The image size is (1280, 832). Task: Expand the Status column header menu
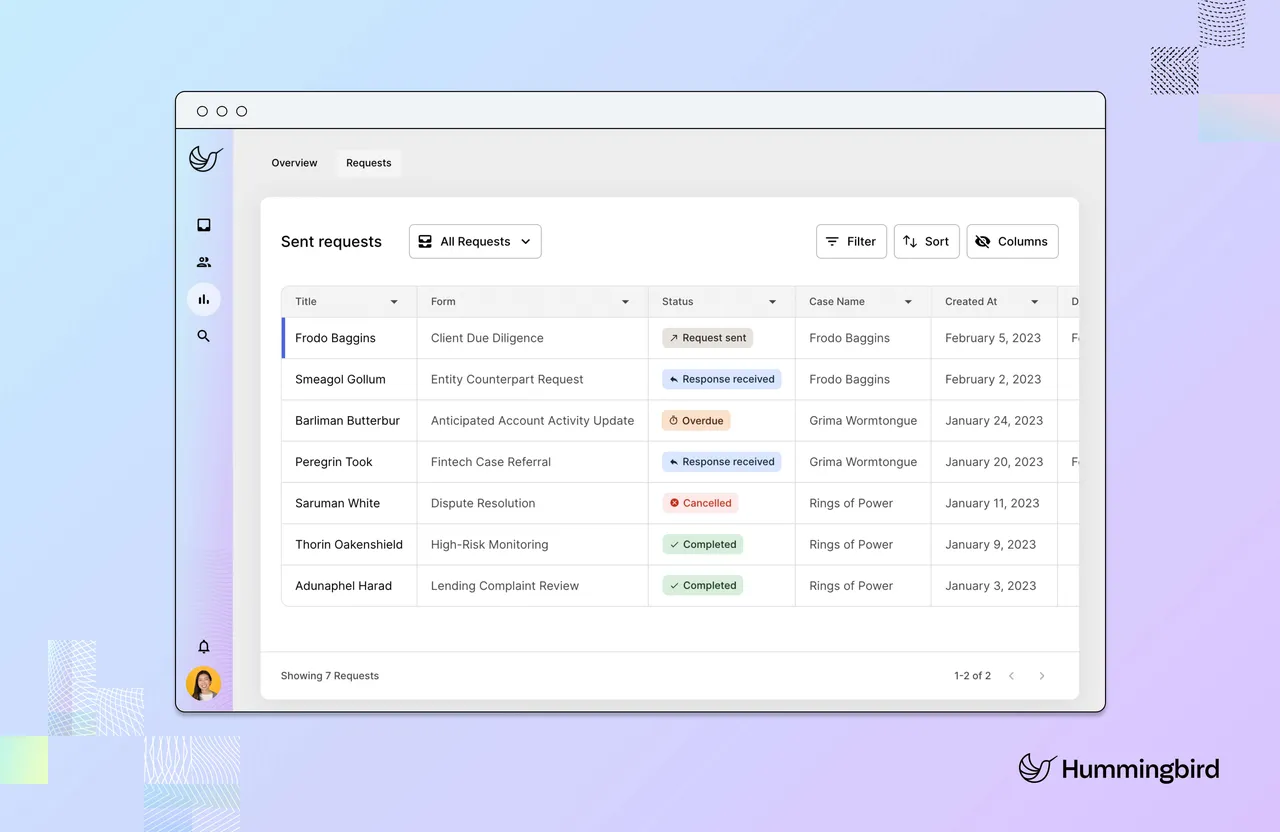coord(772,302)
